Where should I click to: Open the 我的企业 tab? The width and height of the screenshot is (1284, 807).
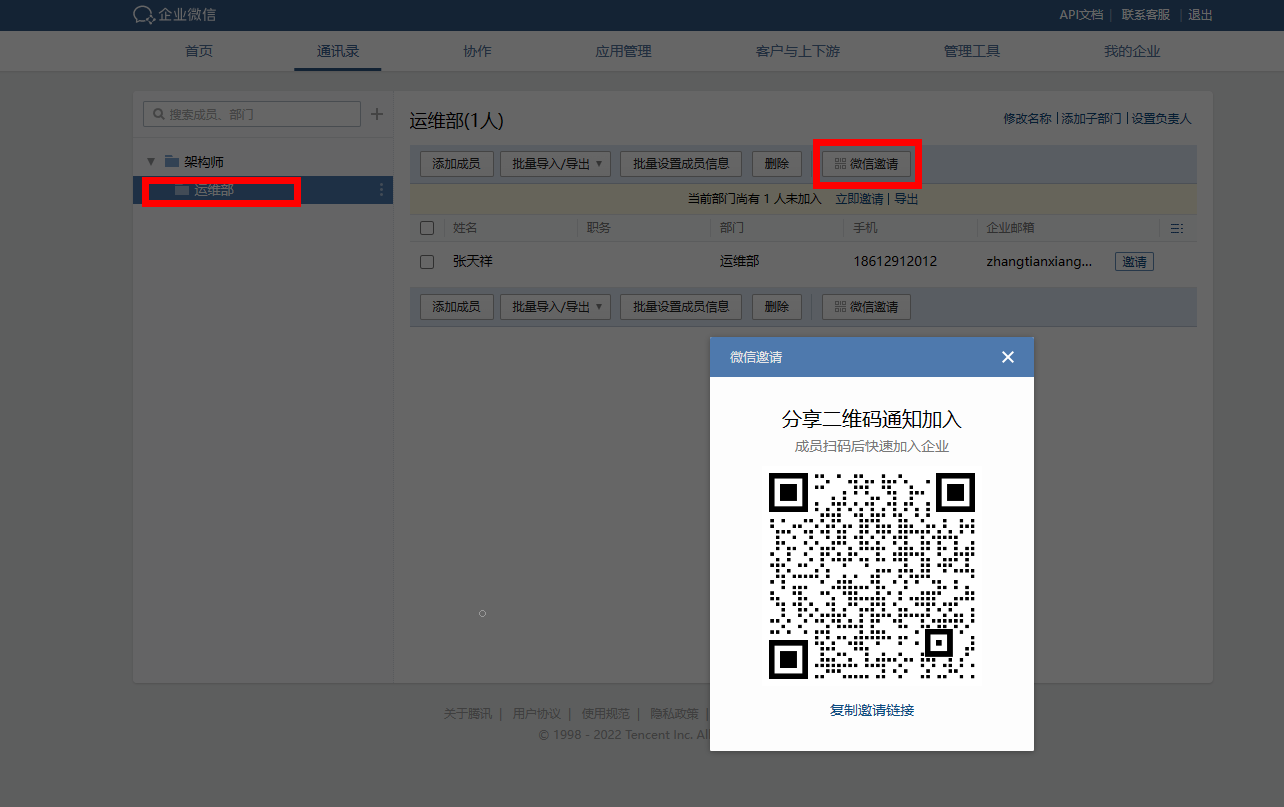pyautogui.click(x=1132, y=51)
